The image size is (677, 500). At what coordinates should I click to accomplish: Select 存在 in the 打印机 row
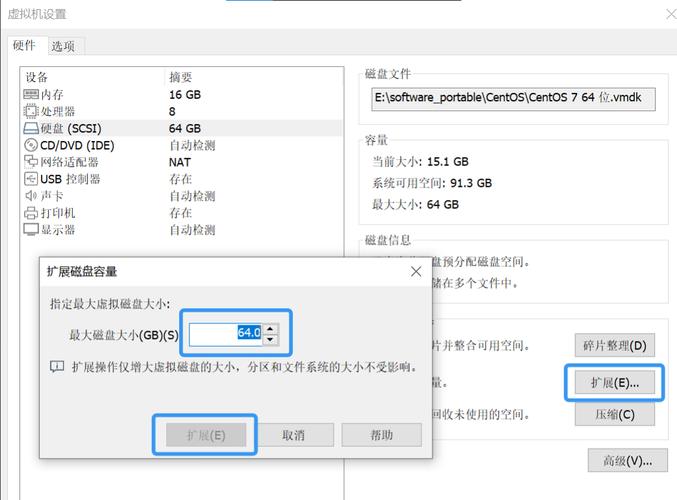(180, 213)
